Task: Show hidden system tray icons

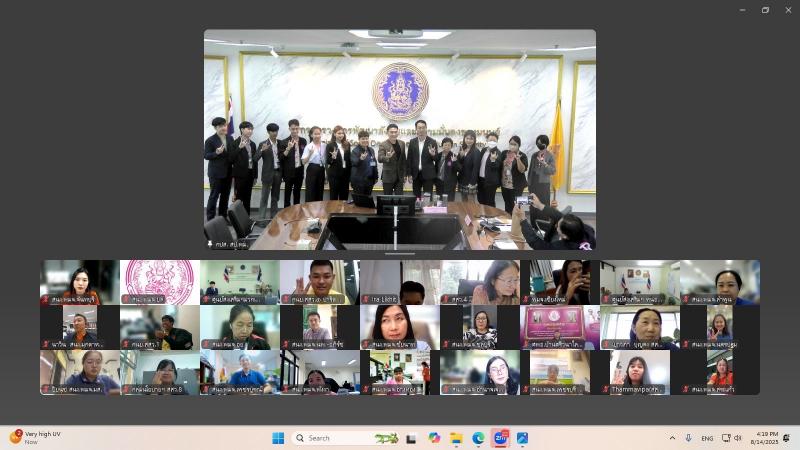Action: coord(672,438)
